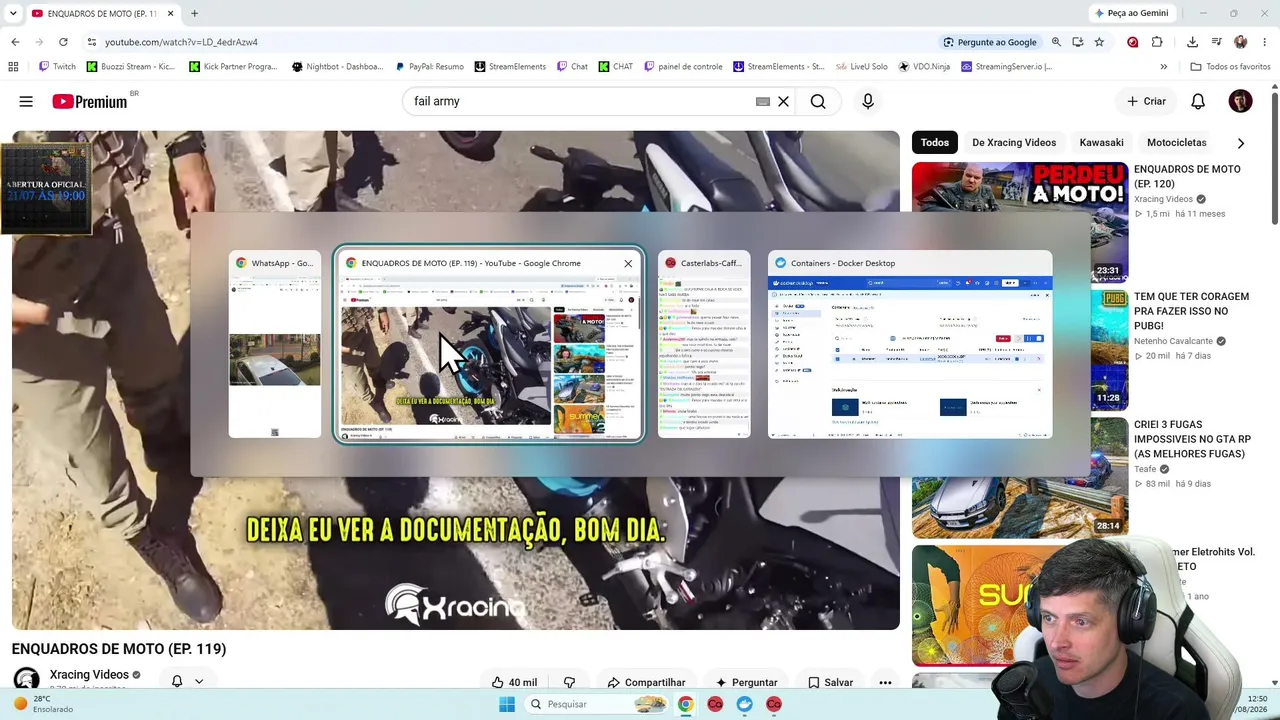Select the Todos filter chip
Screen dimensions: 1280x720
coord(935,142)
